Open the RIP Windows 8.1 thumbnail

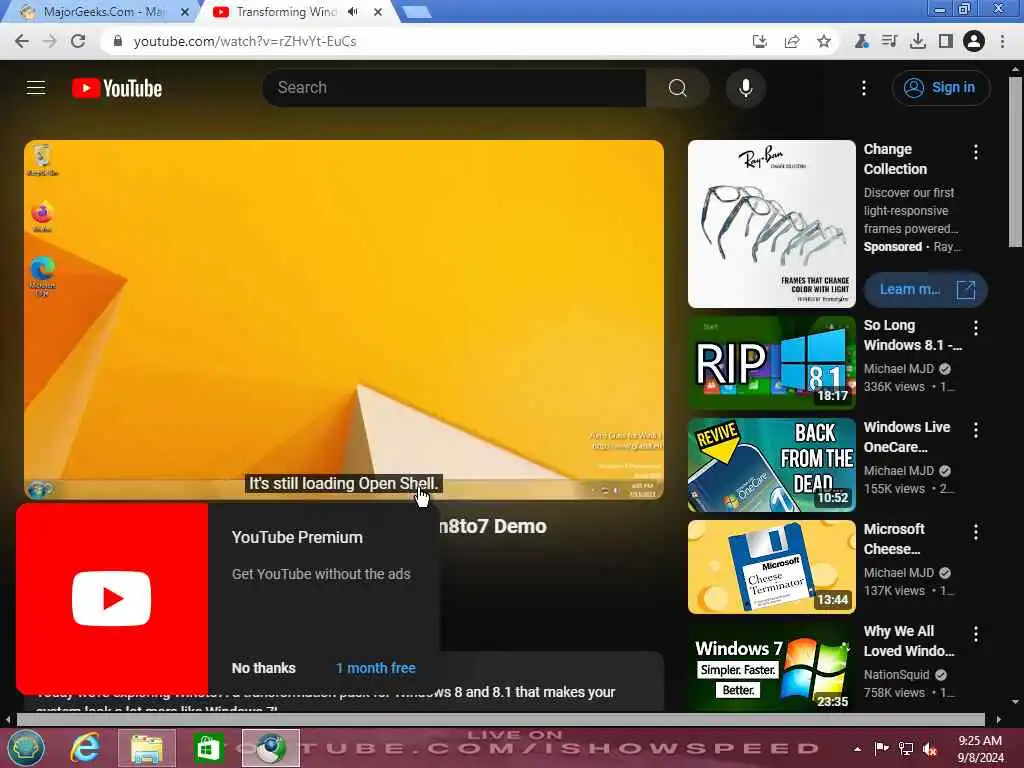click(771, 362)
